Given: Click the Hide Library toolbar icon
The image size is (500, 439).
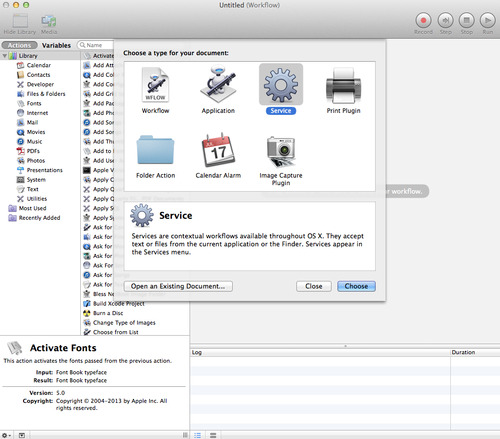Looking at the screenshot, I should [20, 21].
